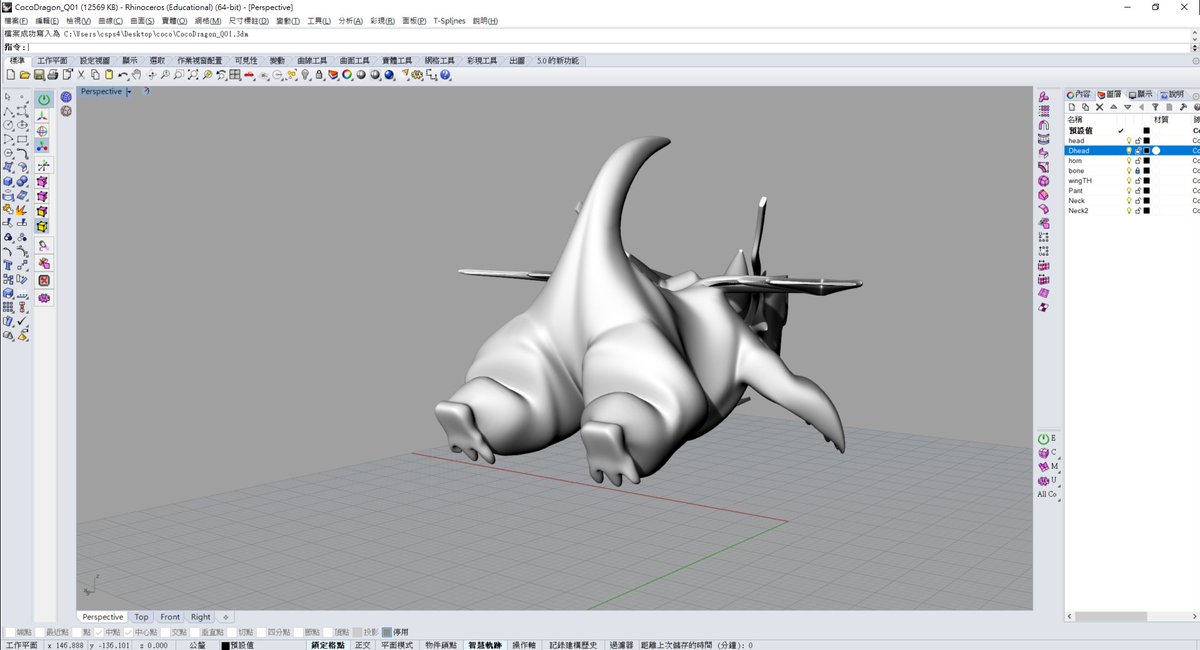The height and width of the screenshot is (650, 1200).
Task: Click the light bulb hide objects icon
Action: point(305,74)
